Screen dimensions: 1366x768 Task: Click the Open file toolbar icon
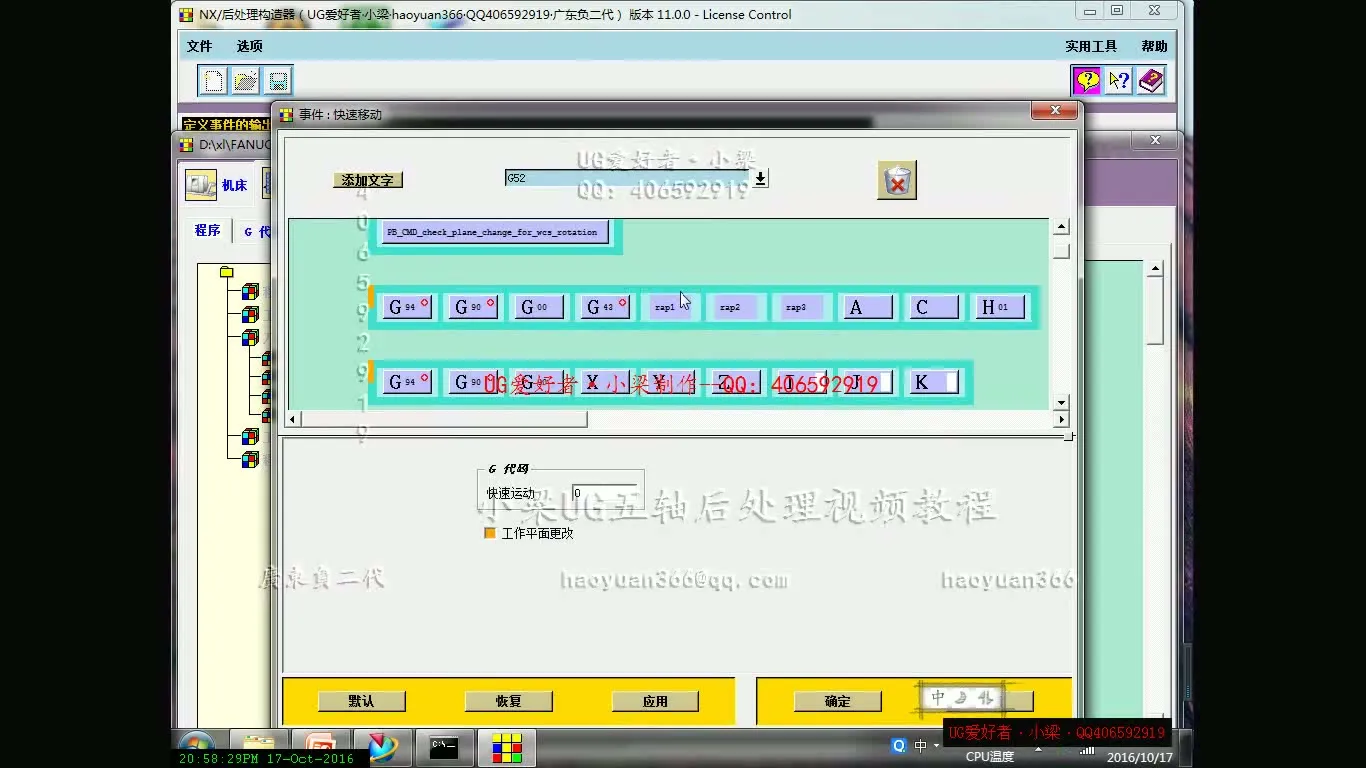pyautogui.click(x=245, y=80)
